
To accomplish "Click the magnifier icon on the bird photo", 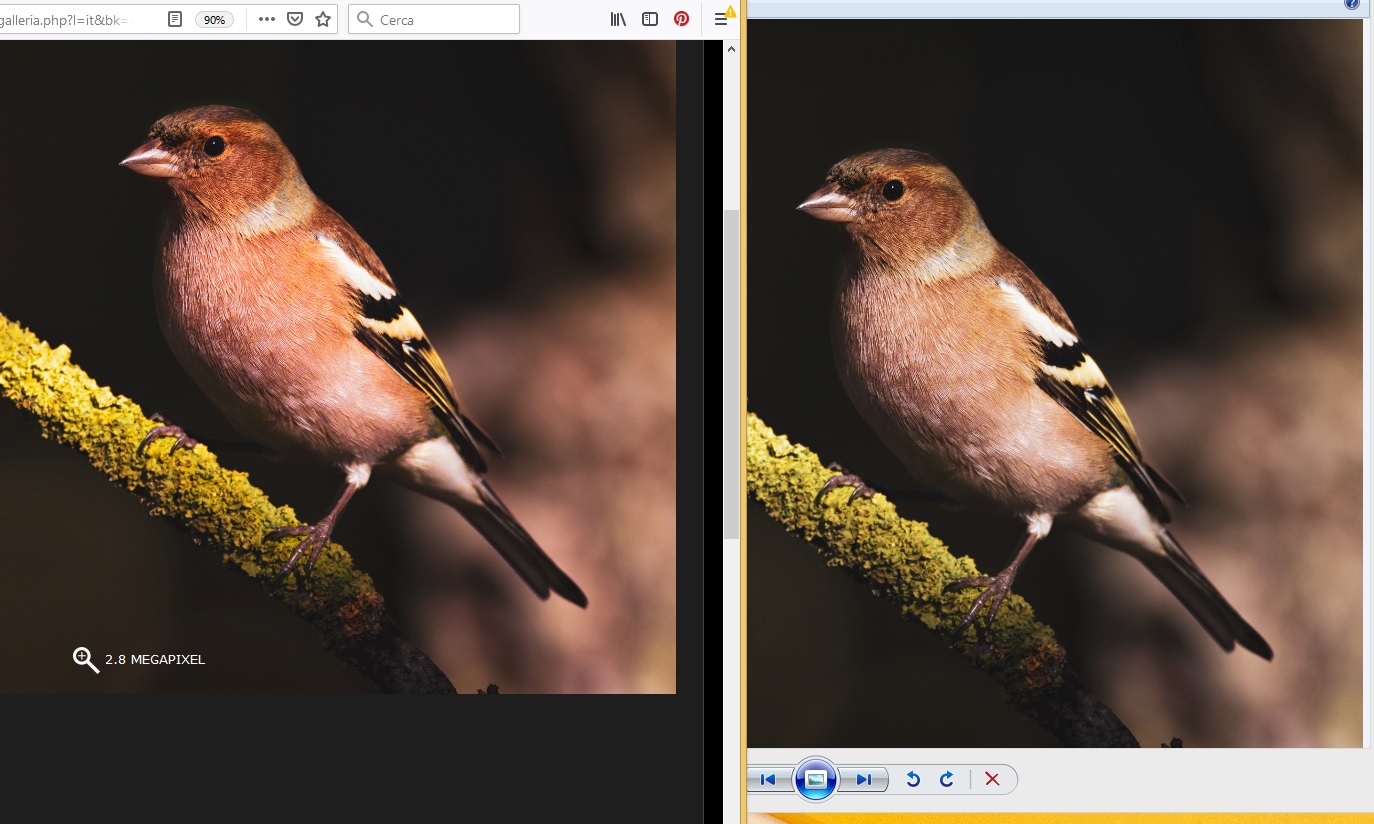I will click(x=85, y=659).
